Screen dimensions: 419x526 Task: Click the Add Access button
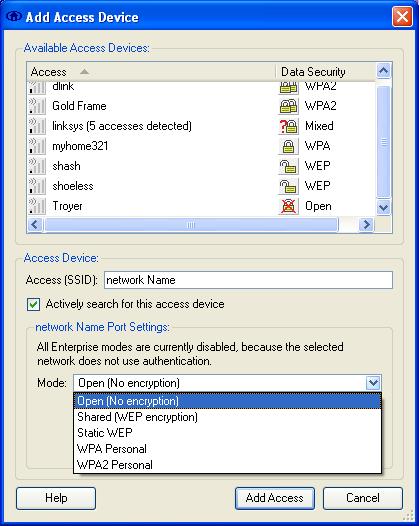click(275, 498)
